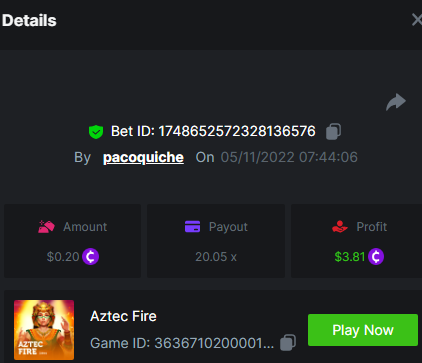
Task: Click the Aztec Fire game title
Action: (123, 316)
